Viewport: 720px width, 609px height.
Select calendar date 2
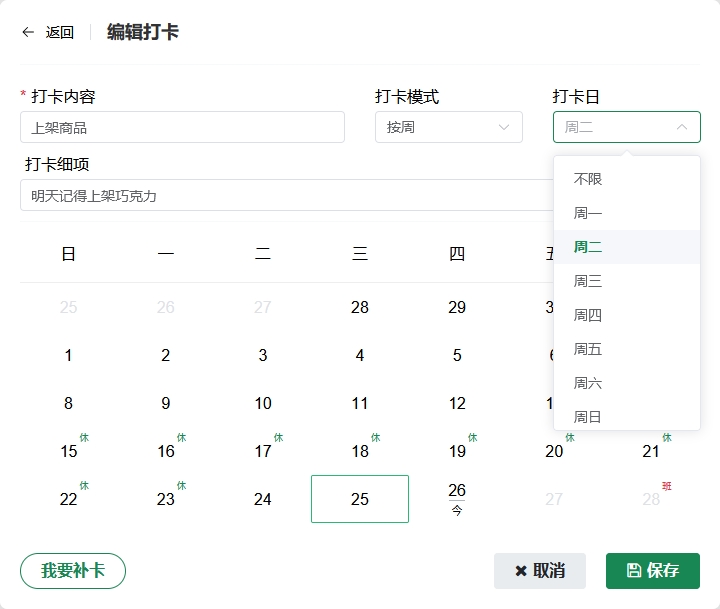click(166, 355)
